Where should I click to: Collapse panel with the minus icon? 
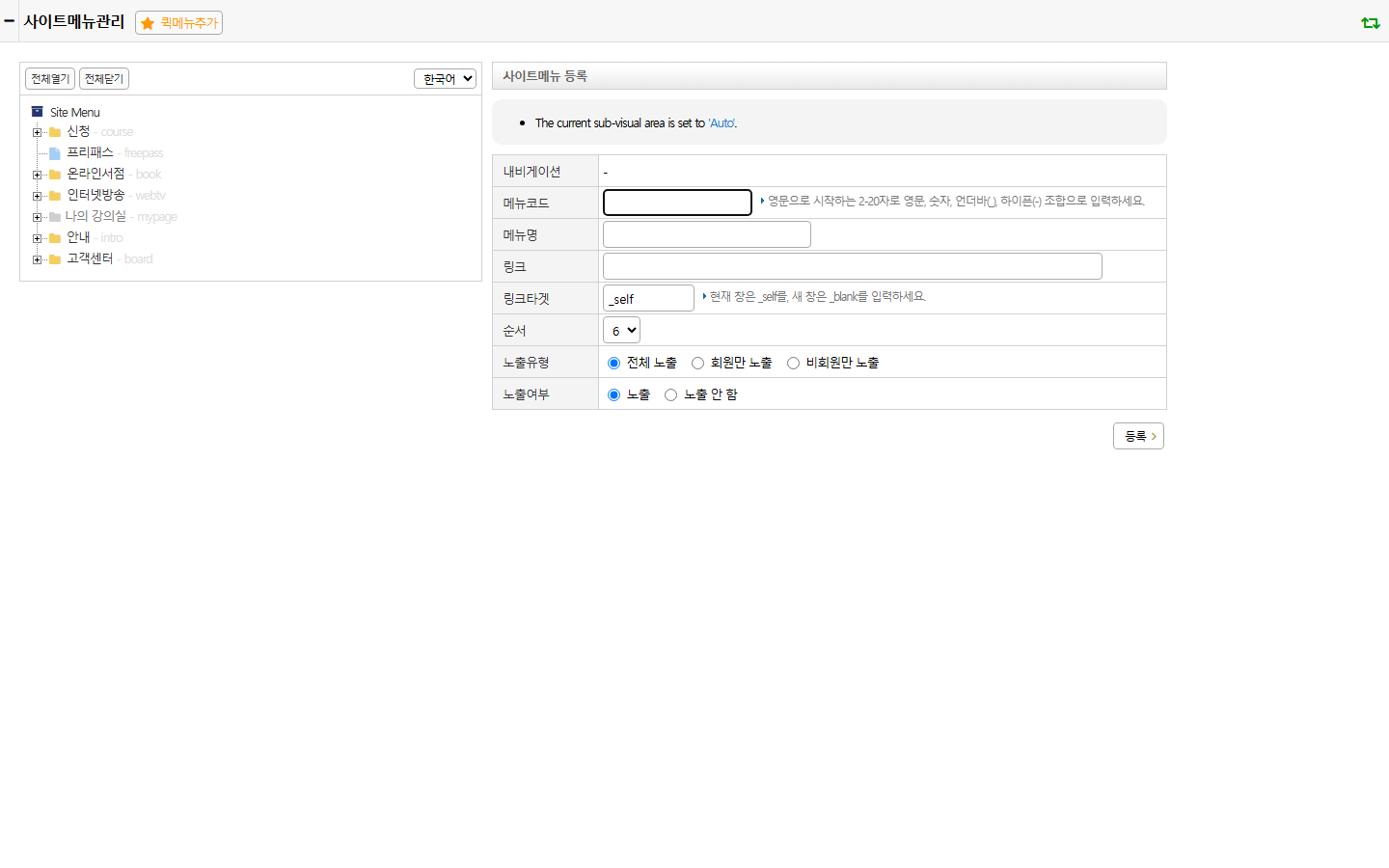[9, 20]
